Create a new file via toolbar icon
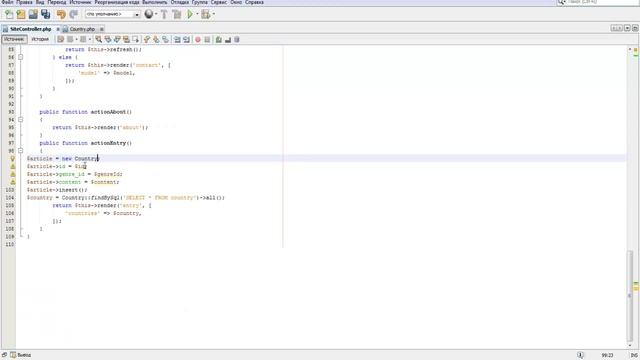 coord(9,15)
